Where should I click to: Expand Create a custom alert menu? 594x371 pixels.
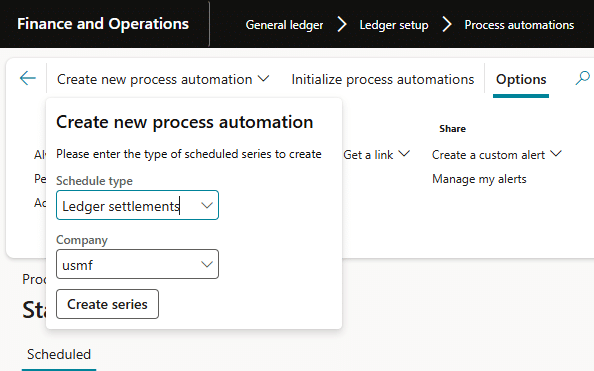[497, 155]
